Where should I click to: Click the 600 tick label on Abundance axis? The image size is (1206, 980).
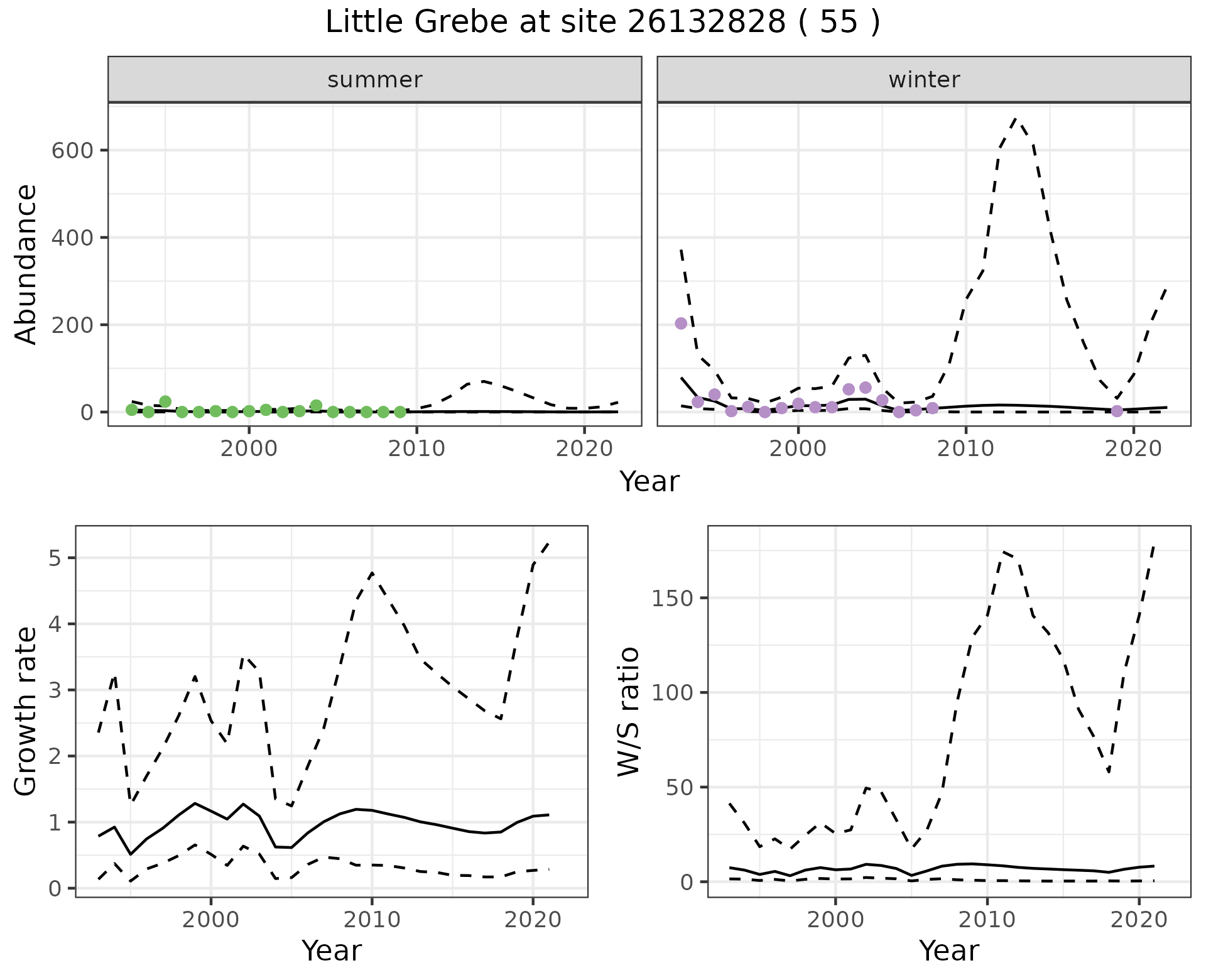tap(72, 151)
